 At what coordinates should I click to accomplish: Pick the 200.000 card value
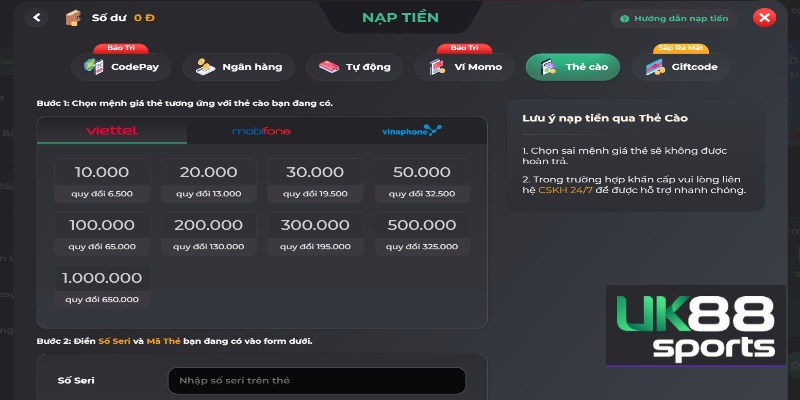pos(209,232)
